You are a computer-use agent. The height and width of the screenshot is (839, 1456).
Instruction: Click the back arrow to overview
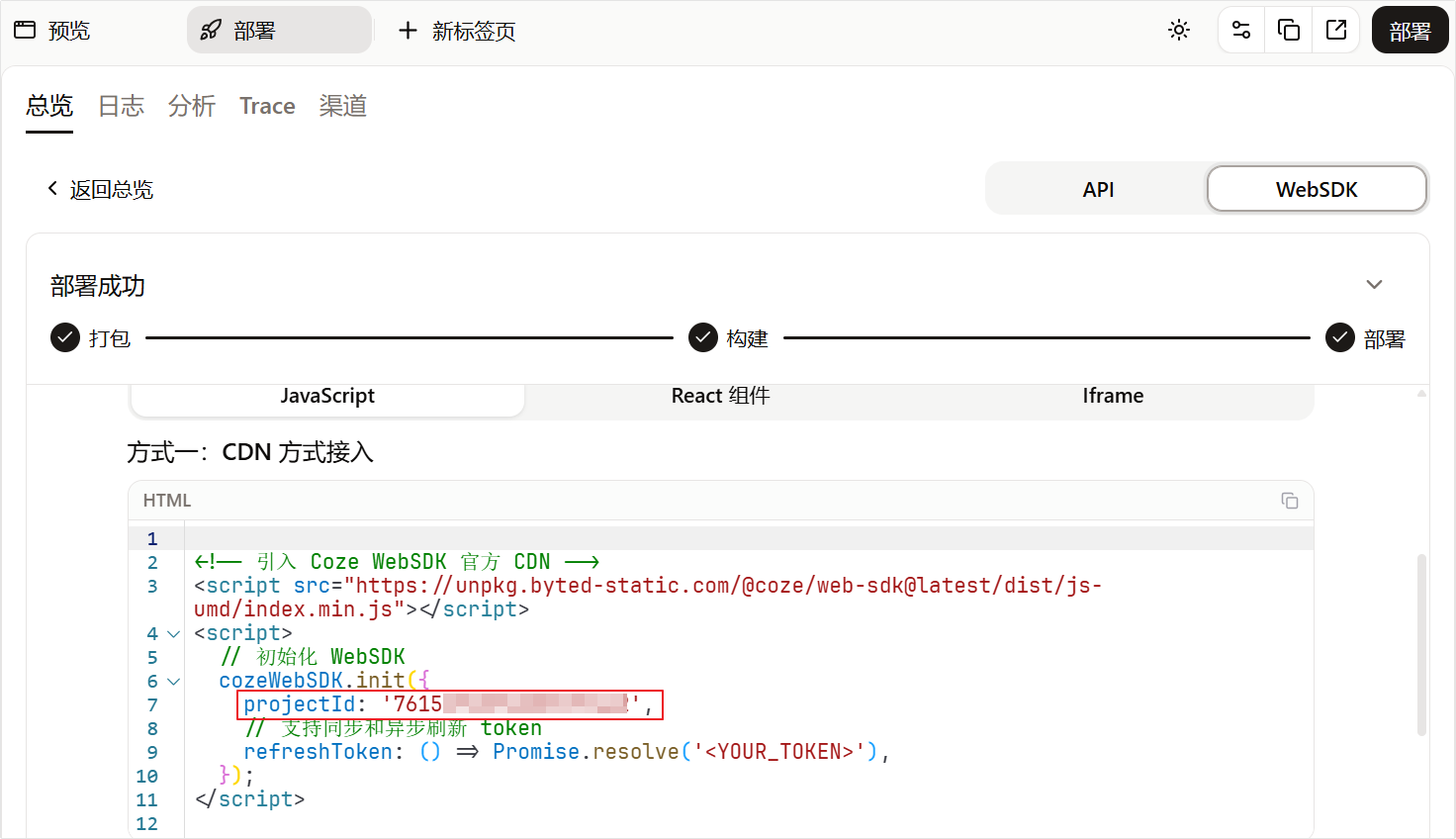[x=52, y=188]
